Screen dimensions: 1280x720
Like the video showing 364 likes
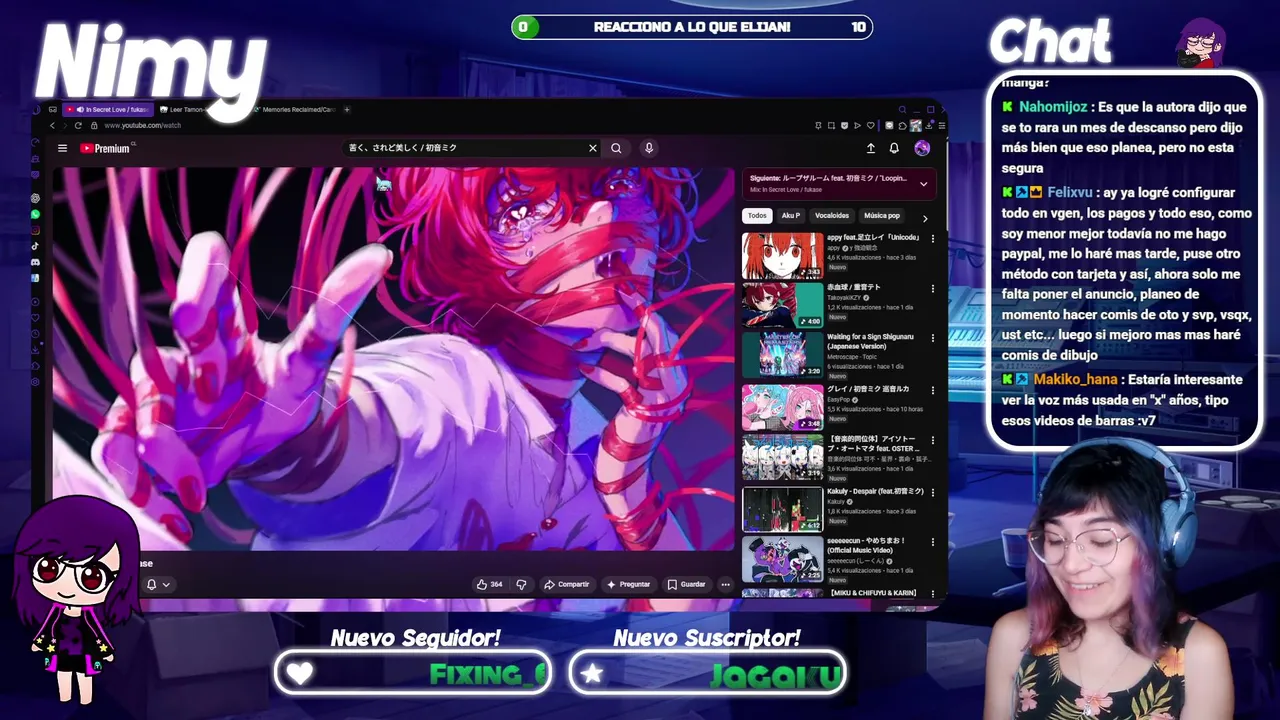(x=490, y=584)
